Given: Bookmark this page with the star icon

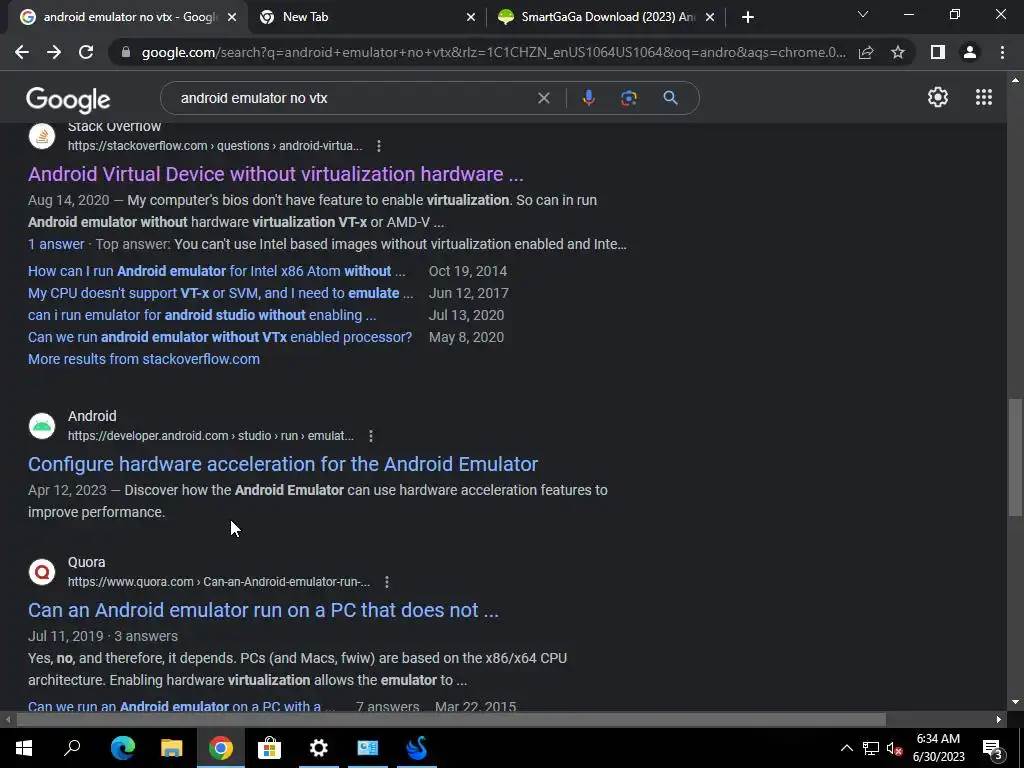Looking at the screenshot, I should 898,52.
